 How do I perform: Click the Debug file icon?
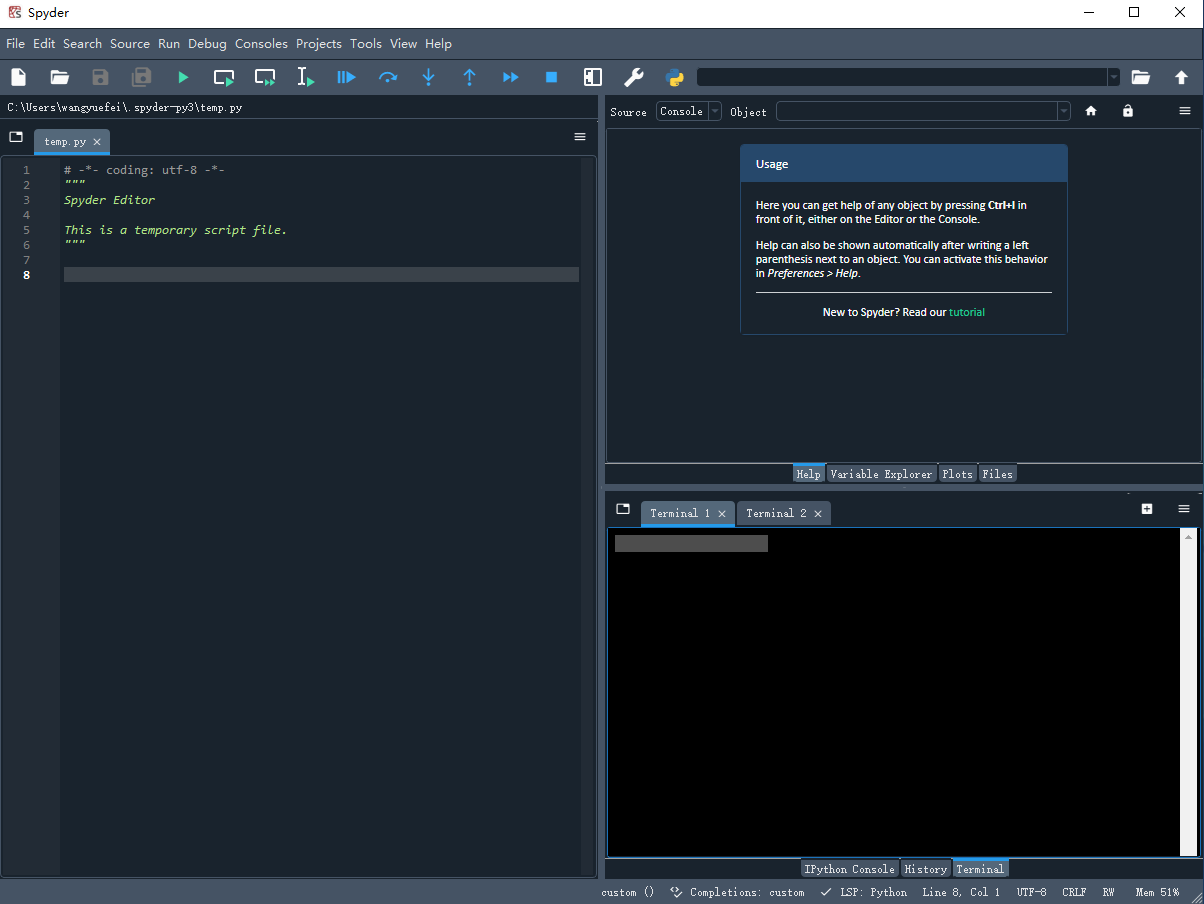point(346,77)
